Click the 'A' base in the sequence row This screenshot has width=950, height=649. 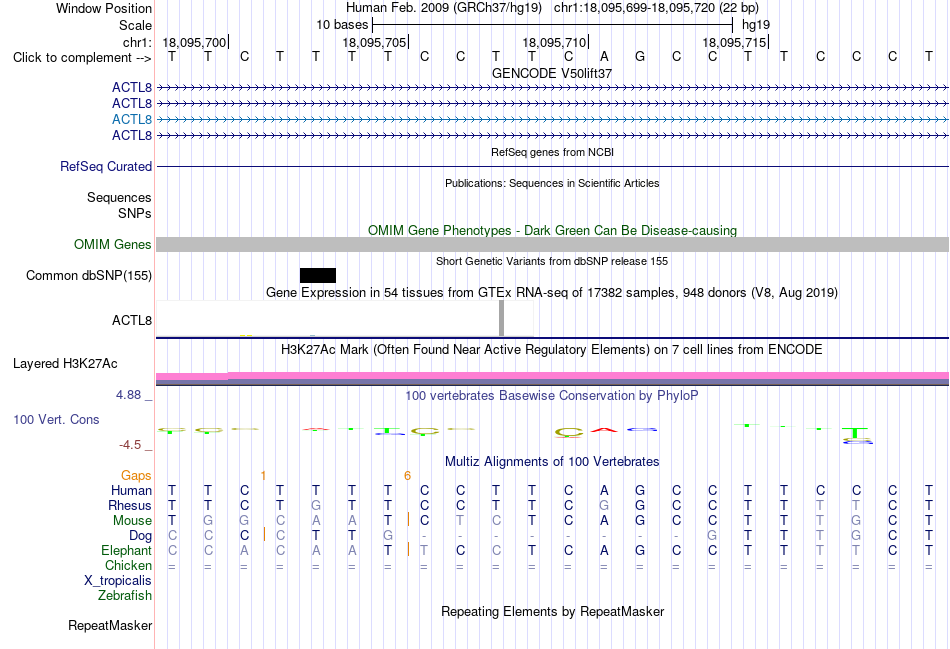(x=604, y=57)
